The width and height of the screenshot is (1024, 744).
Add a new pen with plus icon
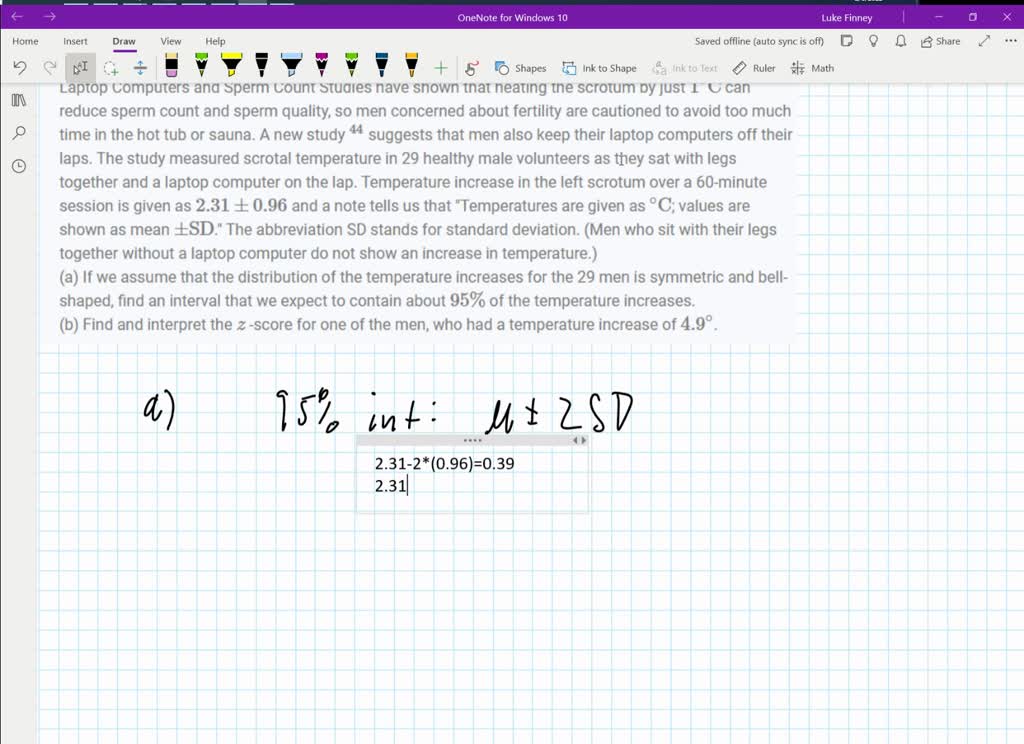pyautogui.click(x=440, y=68)
